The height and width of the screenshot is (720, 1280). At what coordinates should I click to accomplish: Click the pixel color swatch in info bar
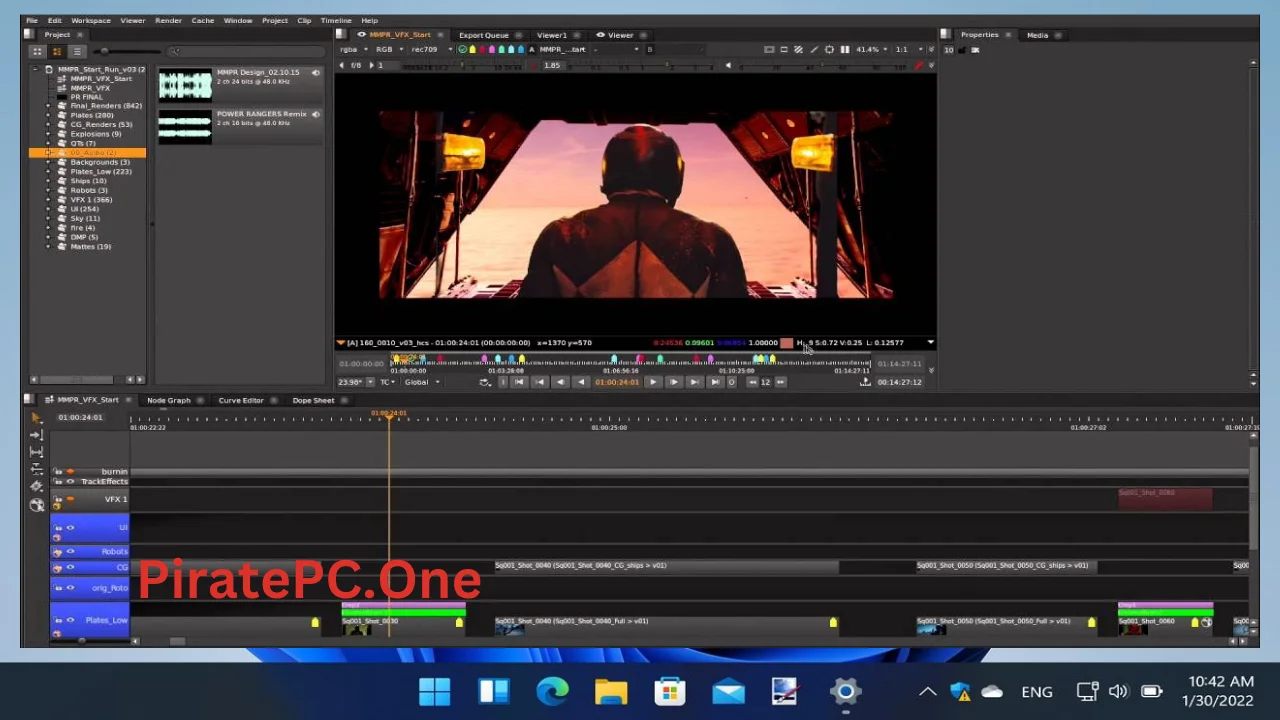786,343
